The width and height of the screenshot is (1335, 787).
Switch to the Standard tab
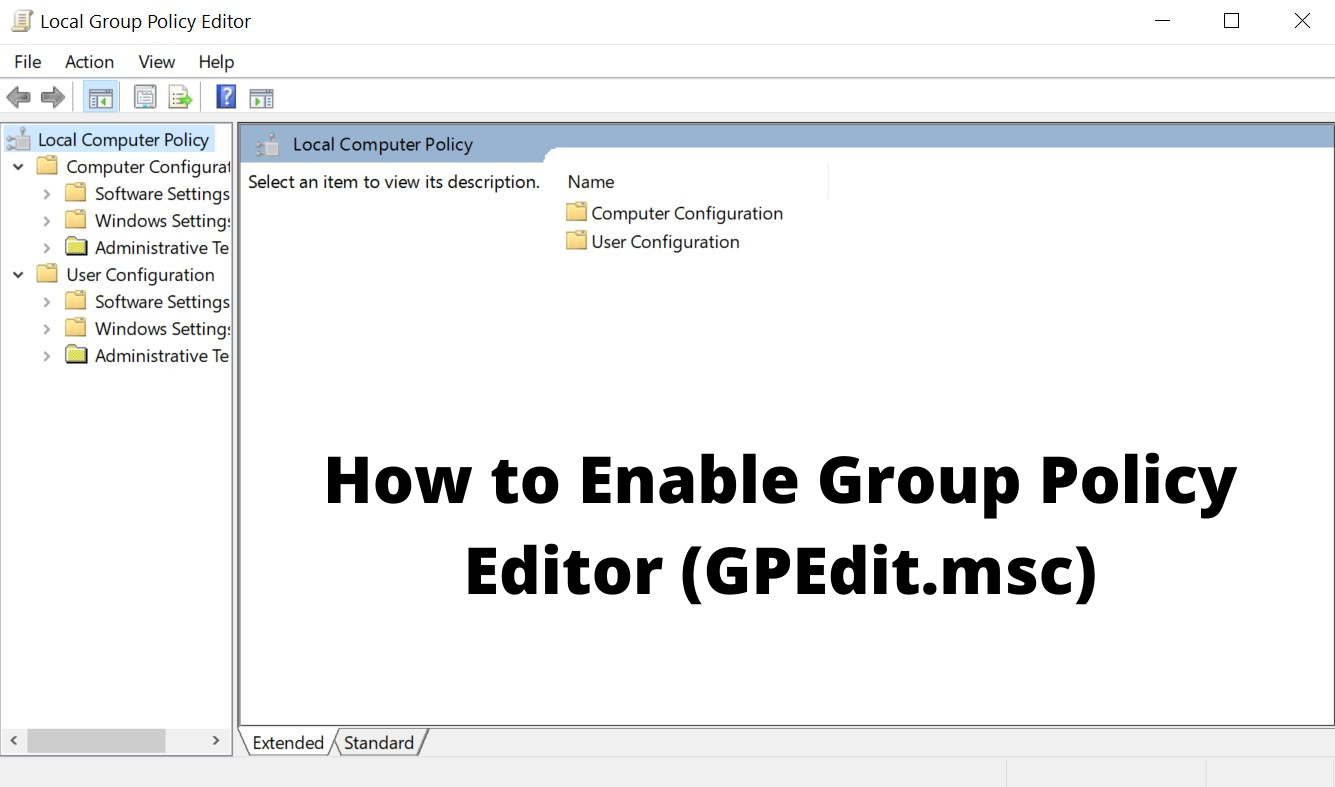pyautogui.click(x=379, y=742)
